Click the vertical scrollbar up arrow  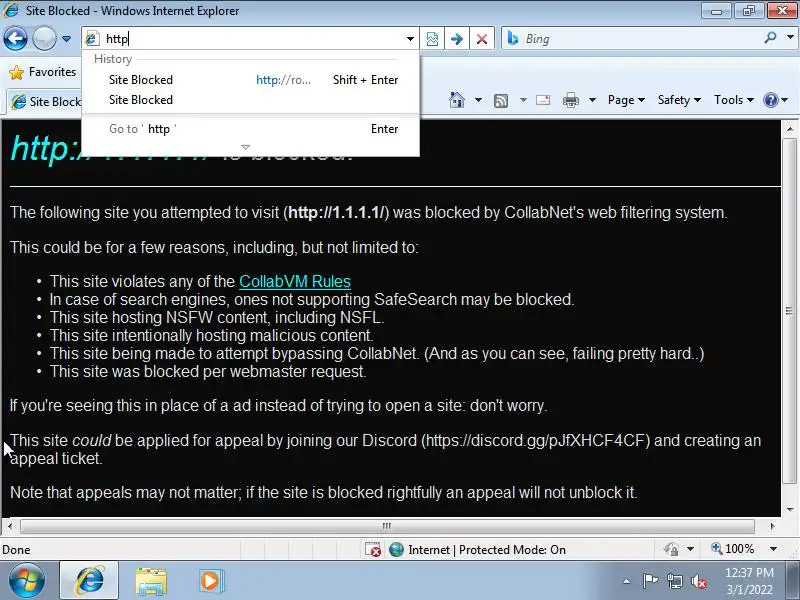click(x=790, y=128)
